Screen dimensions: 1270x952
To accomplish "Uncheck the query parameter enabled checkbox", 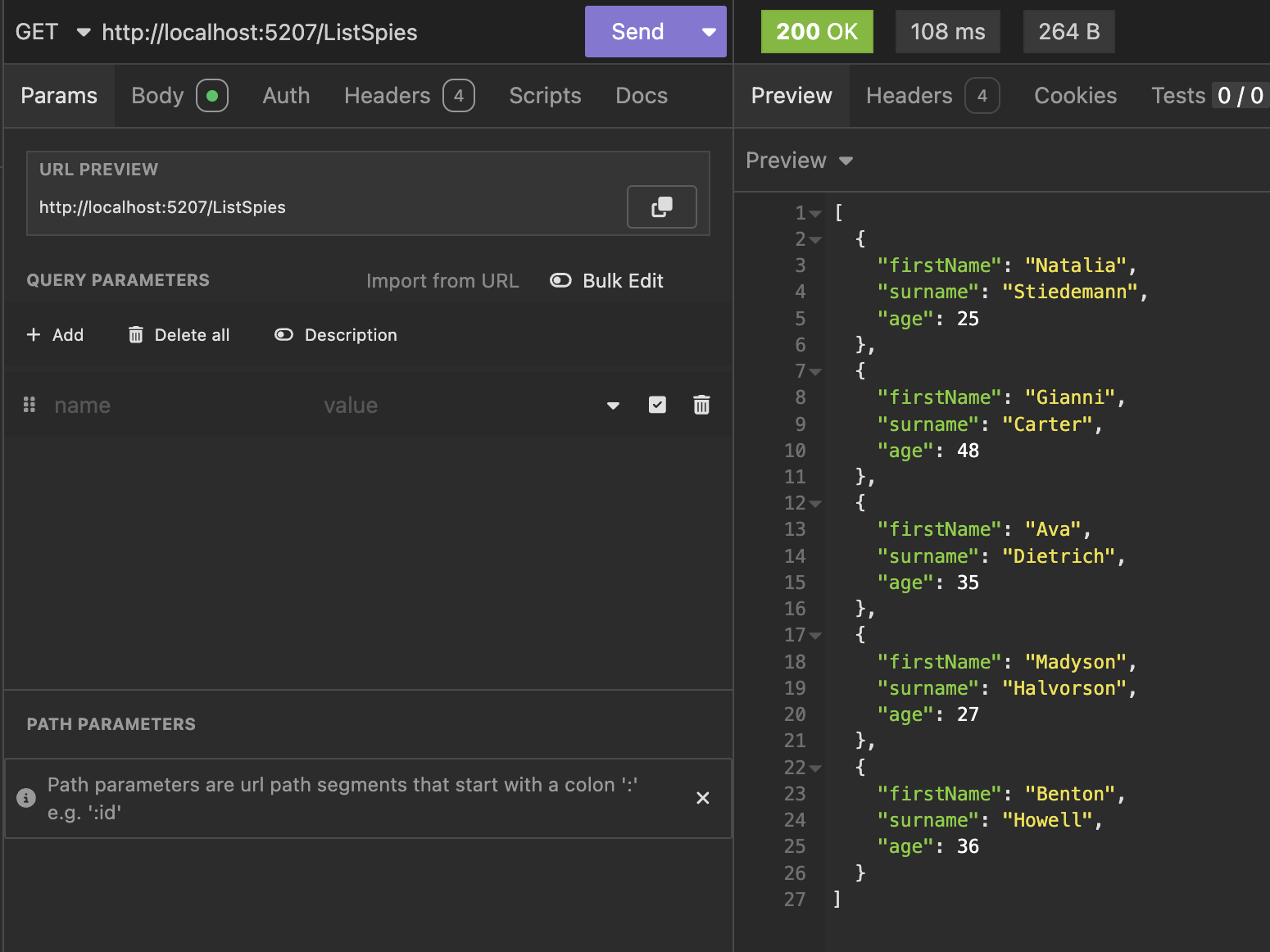I will 657,405.
